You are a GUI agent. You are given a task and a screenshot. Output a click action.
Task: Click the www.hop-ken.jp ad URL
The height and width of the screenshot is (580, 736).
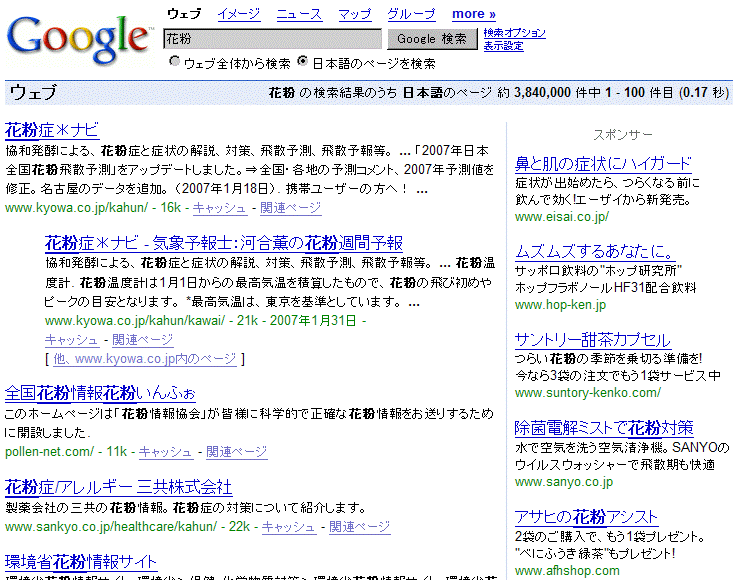pos(560,305)
